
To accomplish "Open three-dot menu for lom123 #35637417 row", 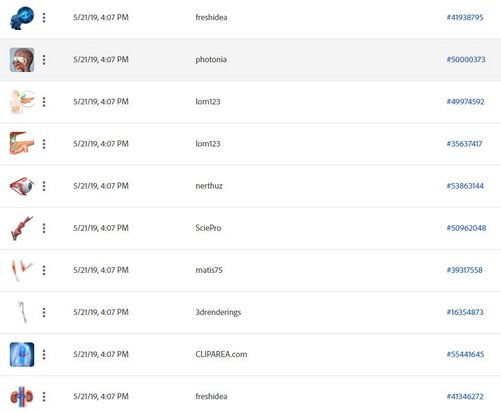I will point(44,144).
